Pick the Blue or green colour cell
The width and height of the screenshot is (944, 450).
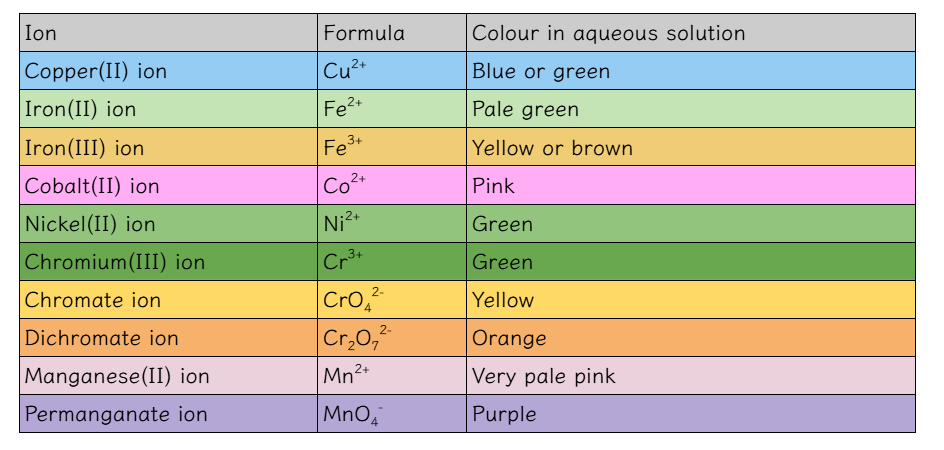tap(691, 70)
